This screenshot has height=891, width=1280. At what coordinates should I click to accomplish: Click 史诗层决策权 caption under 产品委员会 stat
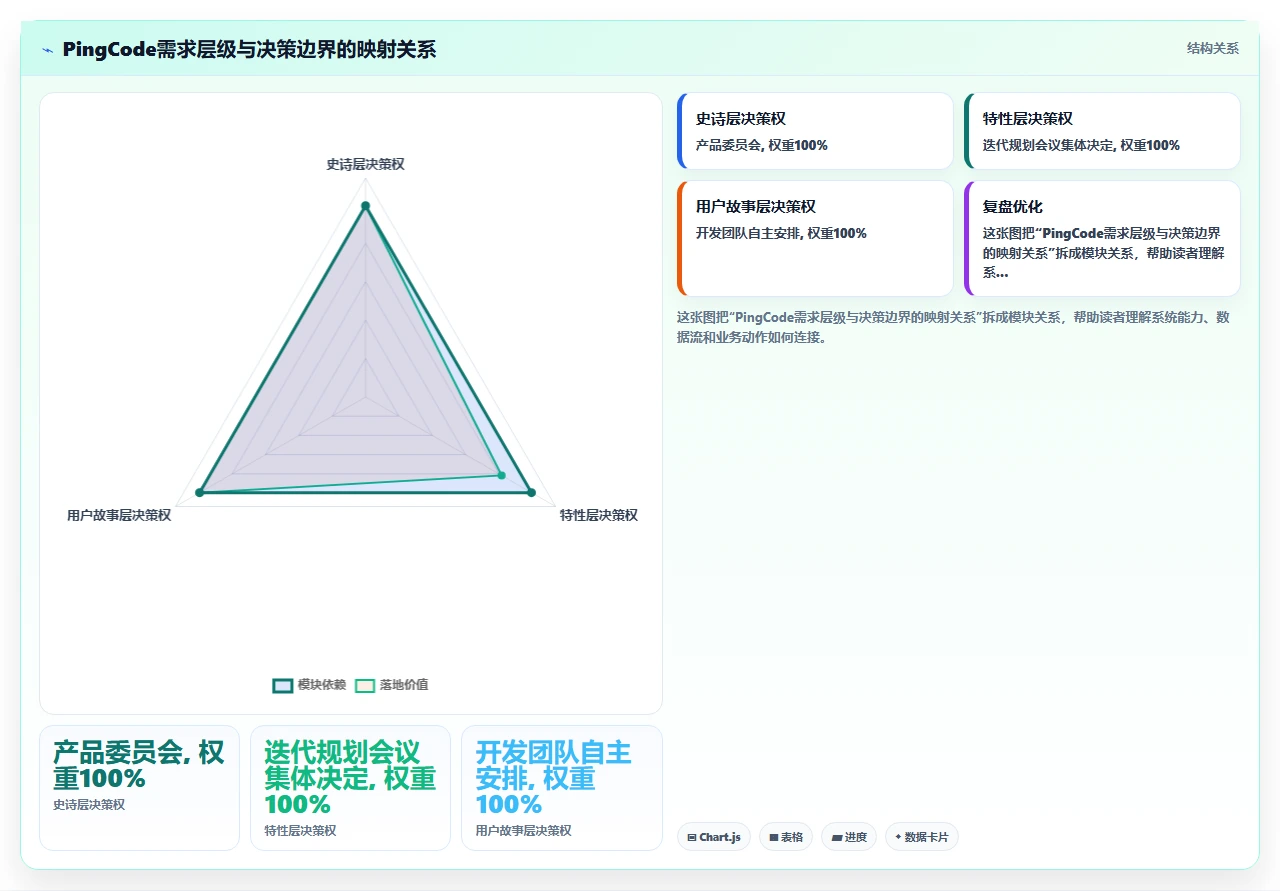tap(89, 804)
